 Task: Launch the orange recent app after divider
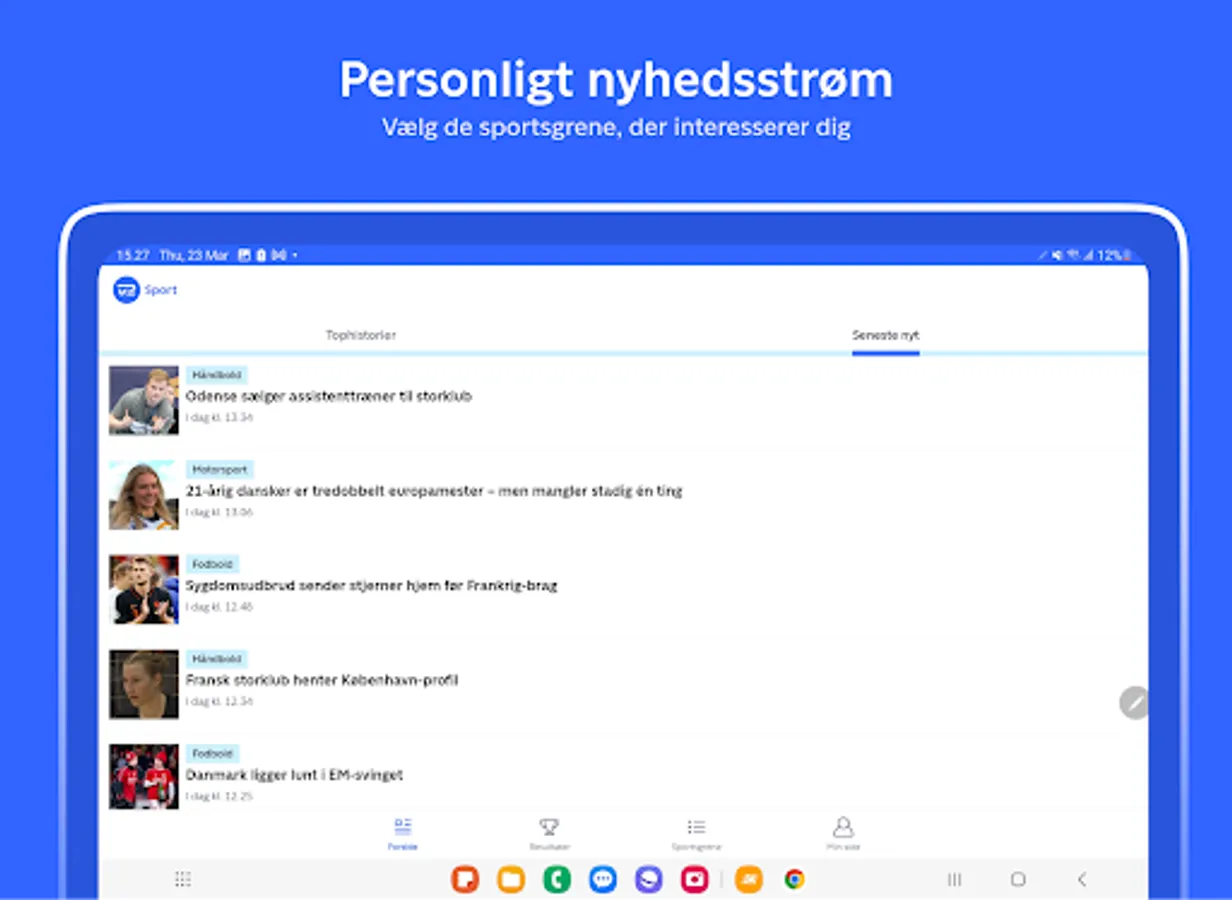coord(749,879)
